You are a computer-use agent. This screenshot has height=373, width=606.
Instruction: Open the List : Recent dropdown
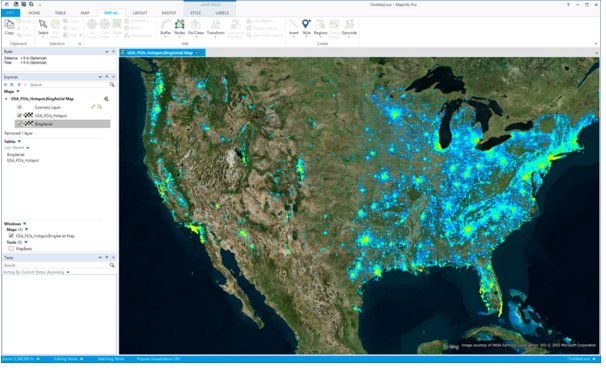[x=28, y=148]
